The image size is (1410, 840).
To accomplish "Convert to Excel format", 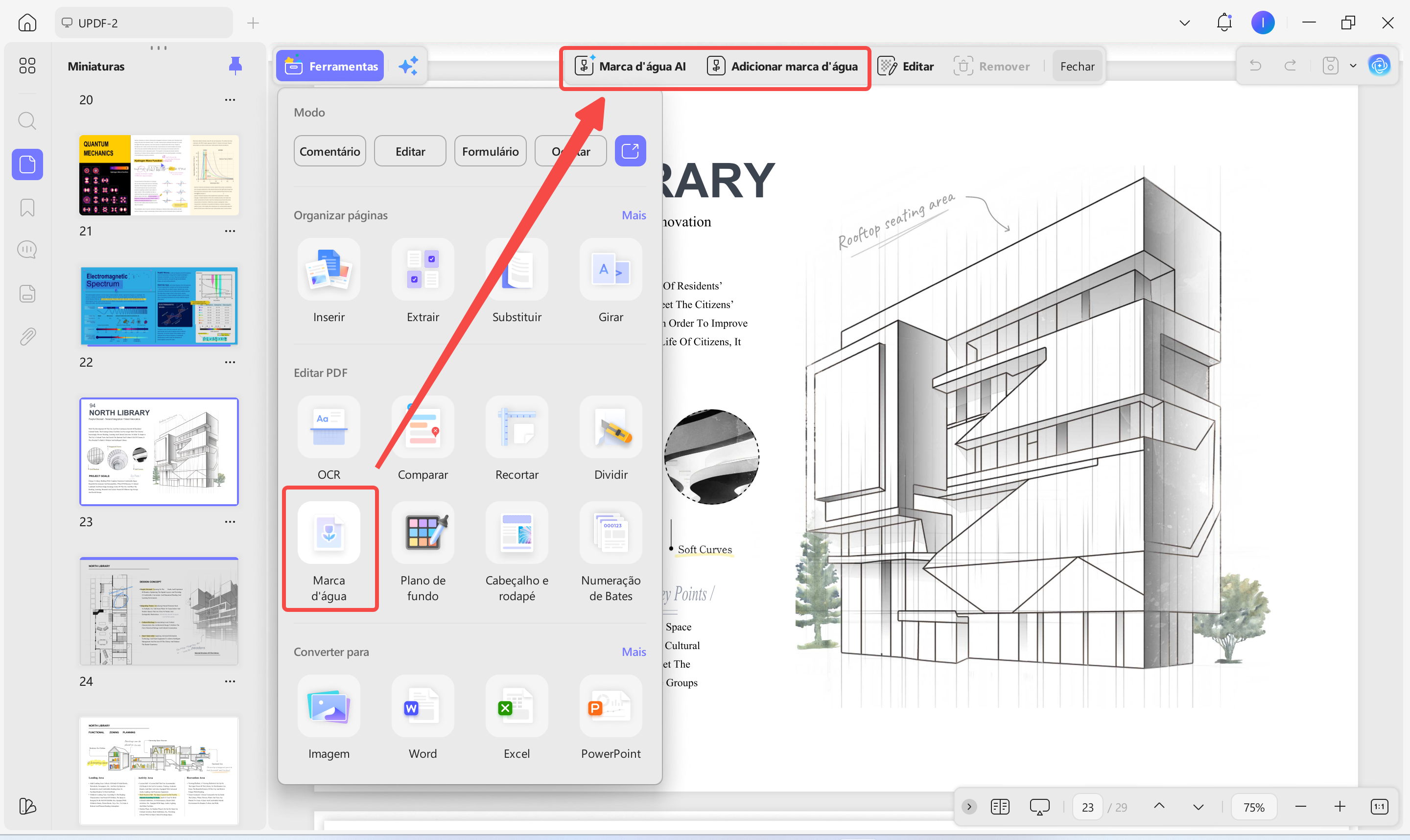I will tap(517, 718).
